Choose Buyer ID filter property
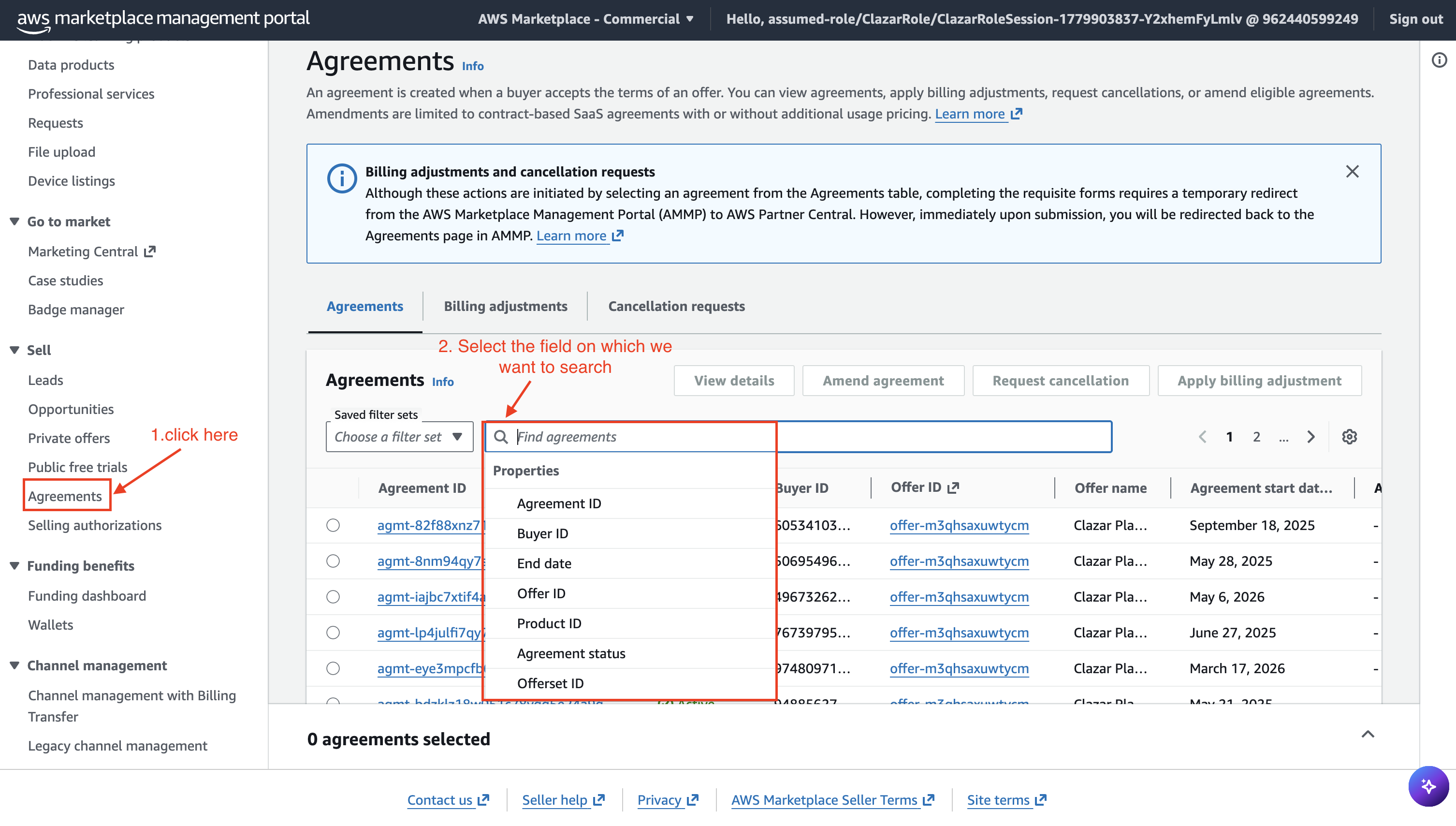Image resolution: width=1456 pixels, height=826 pixels. (x=629, y=534)
